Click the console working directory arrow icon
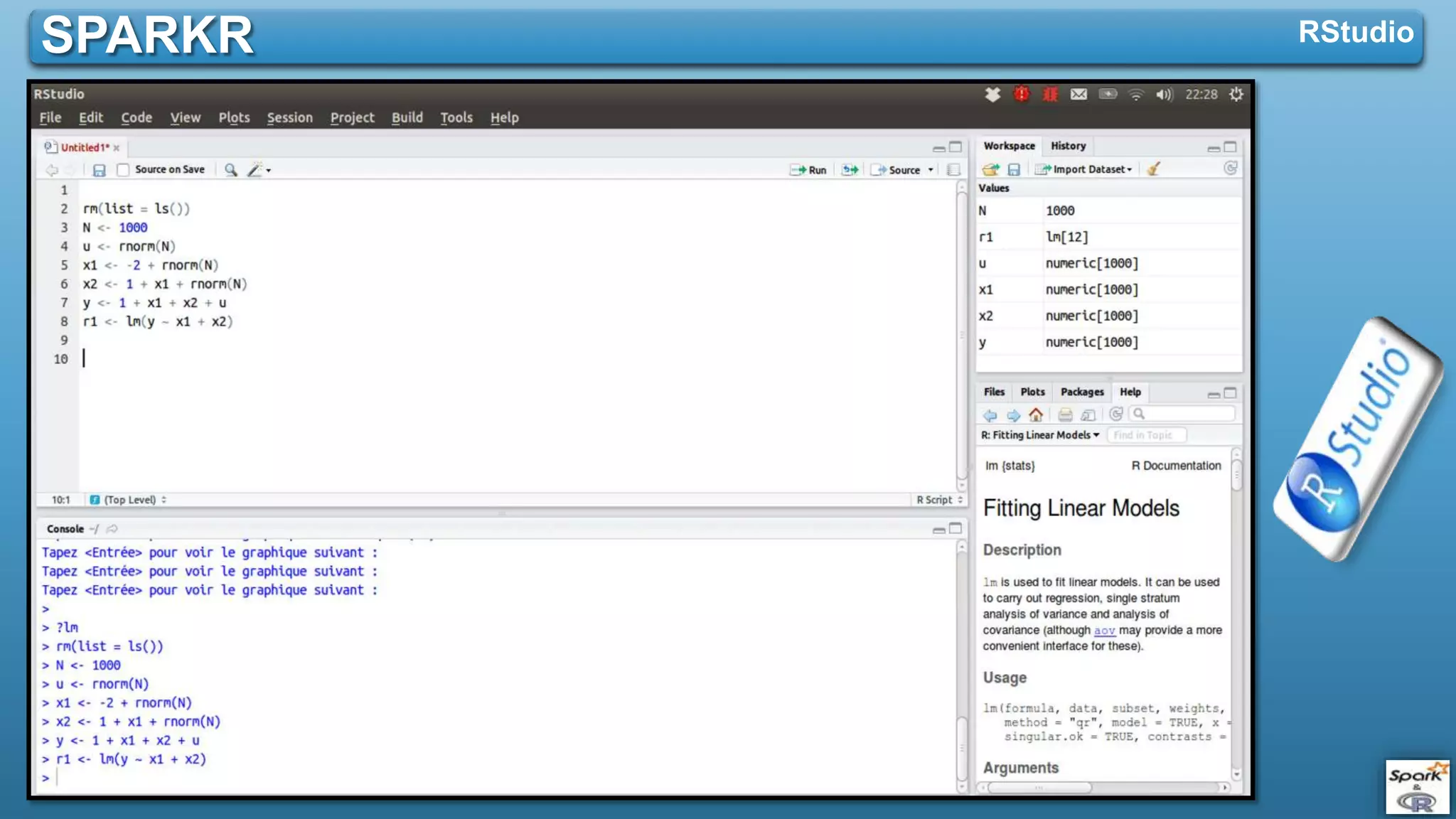This screenshot has height=819, width=1456. click(x=112, y=529)
